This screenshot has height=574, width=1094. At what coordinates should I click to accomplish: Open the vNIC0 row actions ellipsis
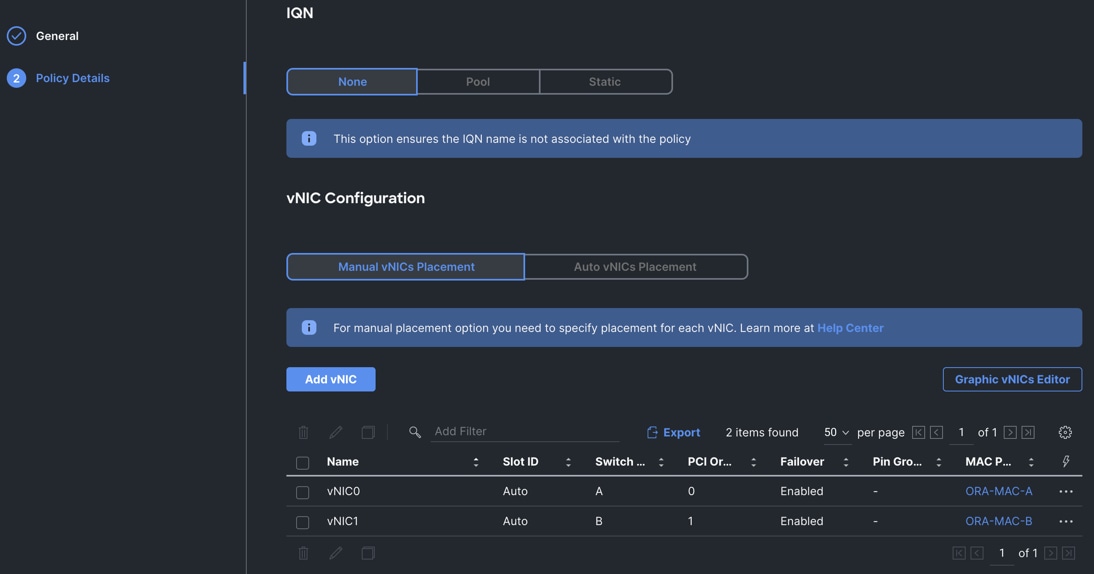pyautogui.click(x=1066, y=491)
